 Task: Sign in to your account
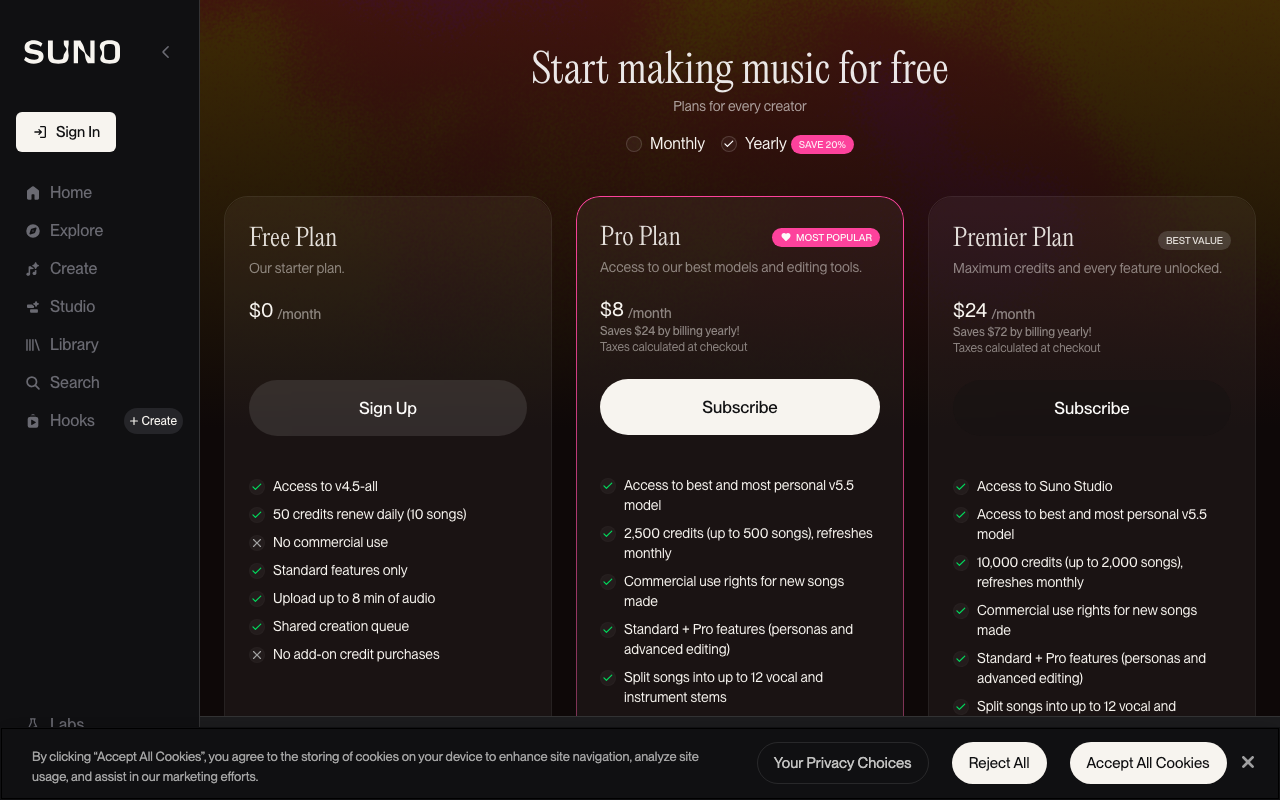(65, 131)
